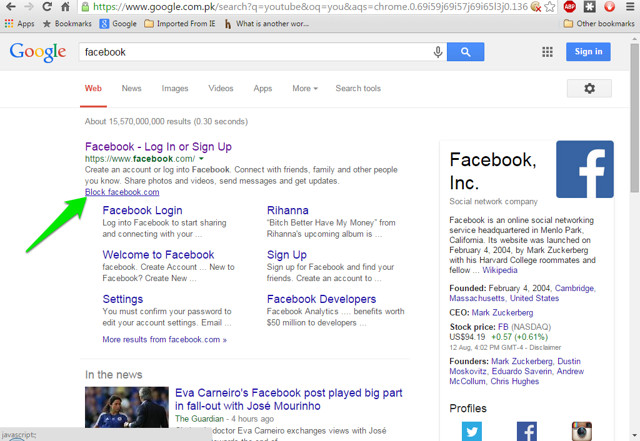Bookmark this page with the star icon
Viewport: 640px width, 441px height.
point(550,7)
